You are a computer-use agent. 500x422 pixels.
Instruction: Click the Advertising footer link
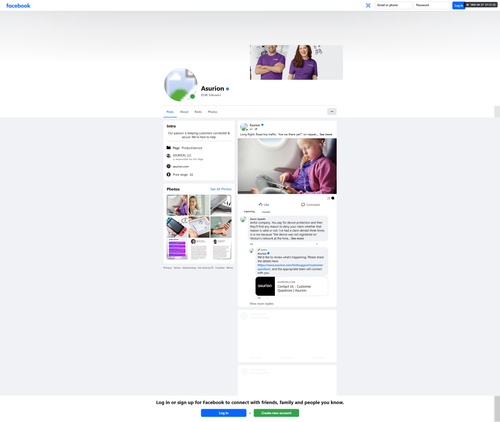coord(189,268)
